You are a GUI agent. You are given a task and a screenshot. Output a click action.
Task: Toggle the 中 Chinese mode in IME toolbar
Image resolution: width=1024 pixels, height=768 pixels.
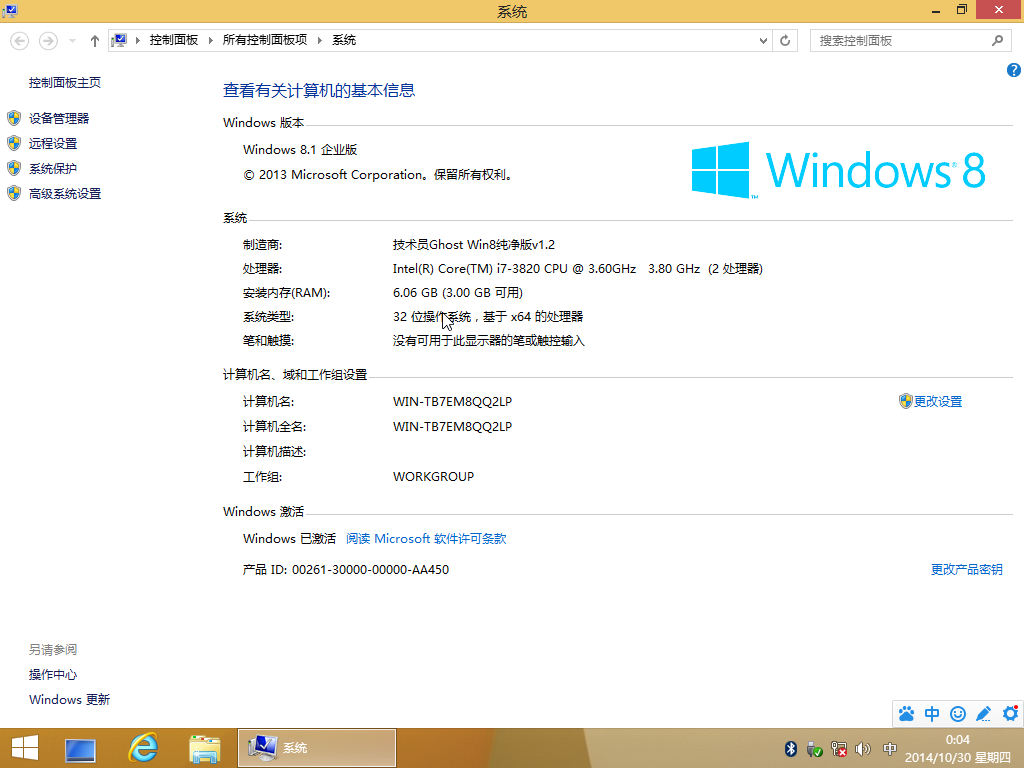tap(932, 714)
